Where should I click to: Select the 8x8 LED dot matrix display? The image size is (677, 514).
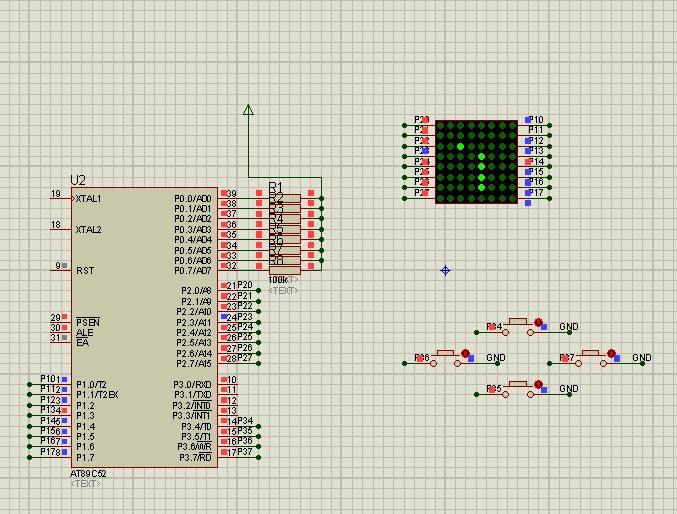tap(476, 162)
